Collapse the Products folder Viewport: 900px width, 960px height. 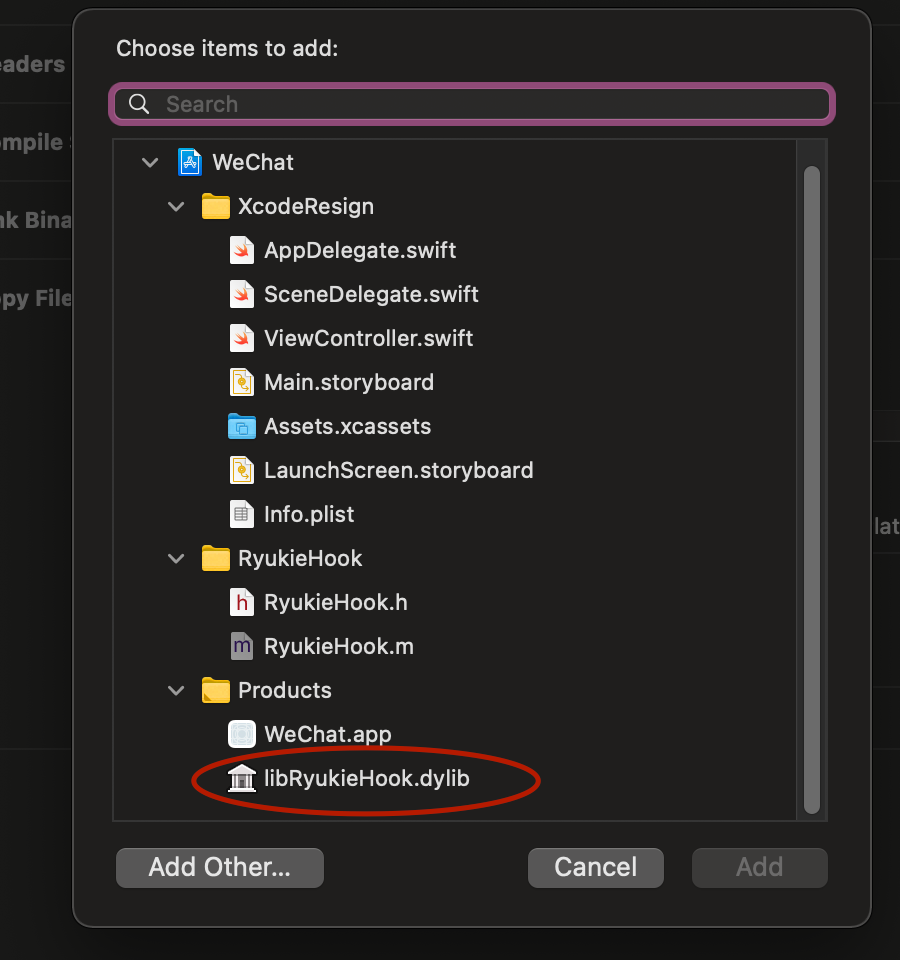pos(176,691)
